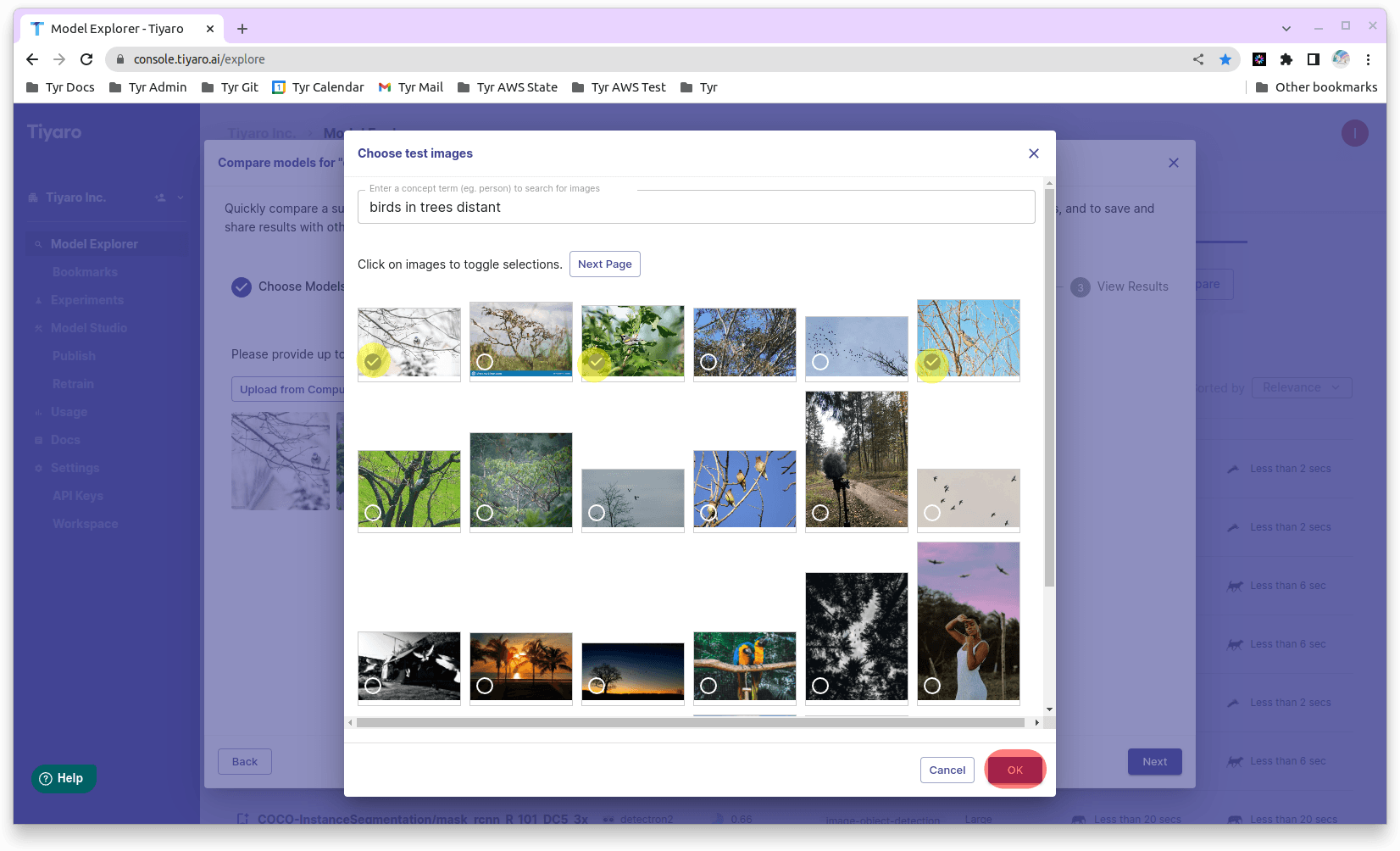Viewport: 1400px width, 851px height.
Task: Open the Other bookmarks folder
Action: click(x=1316, y=87)
